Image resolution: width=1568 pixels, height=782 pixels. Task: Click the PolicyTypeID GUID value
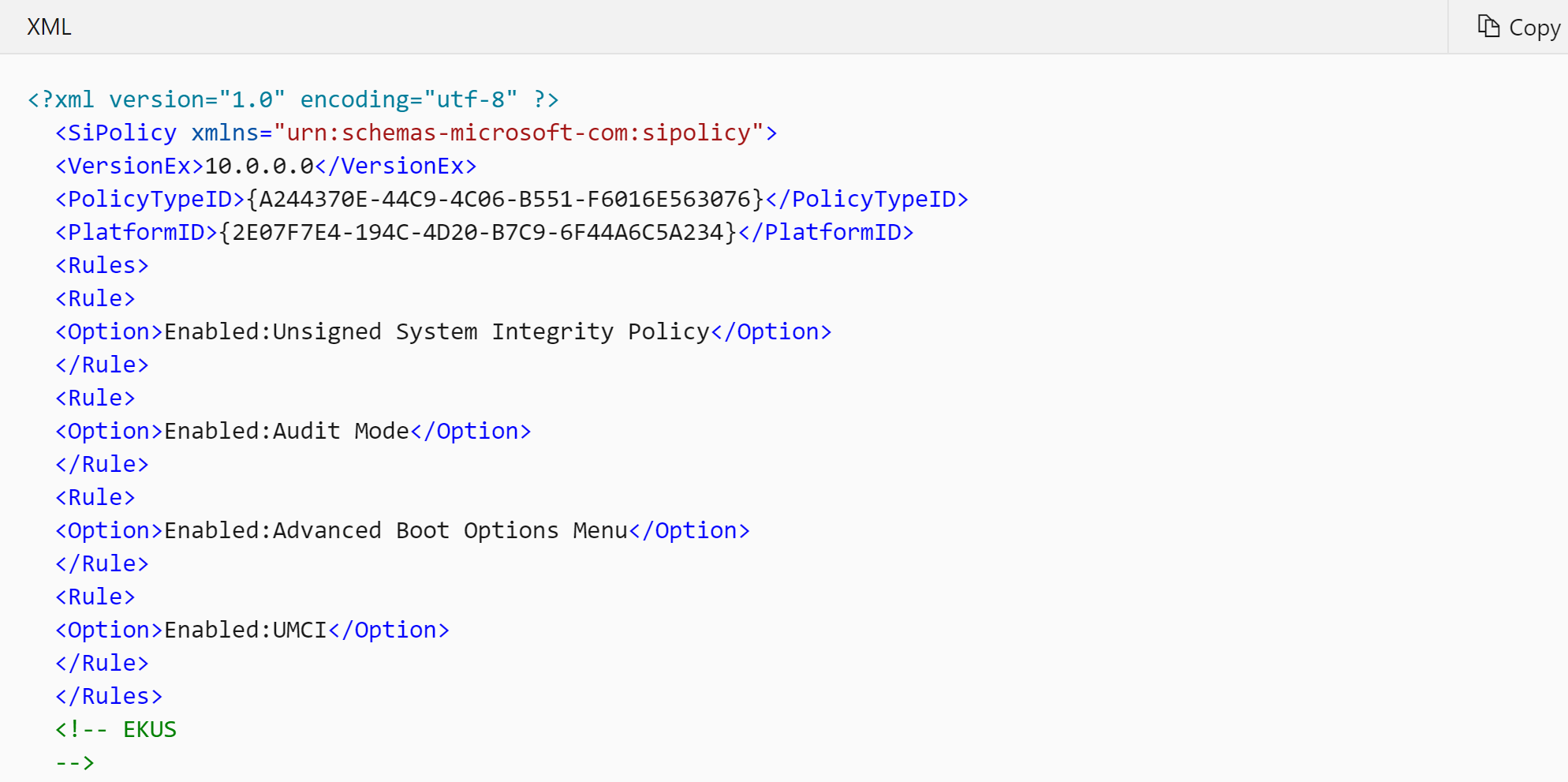[503, 199]
